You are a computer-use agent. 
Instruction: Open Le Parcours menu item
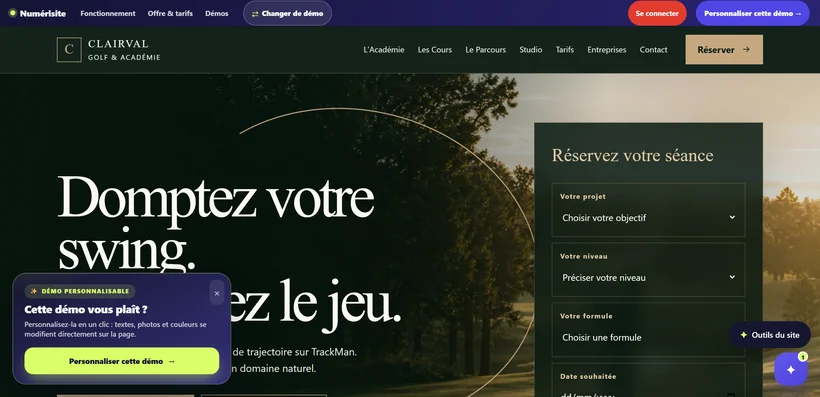[x=486, y=50]
